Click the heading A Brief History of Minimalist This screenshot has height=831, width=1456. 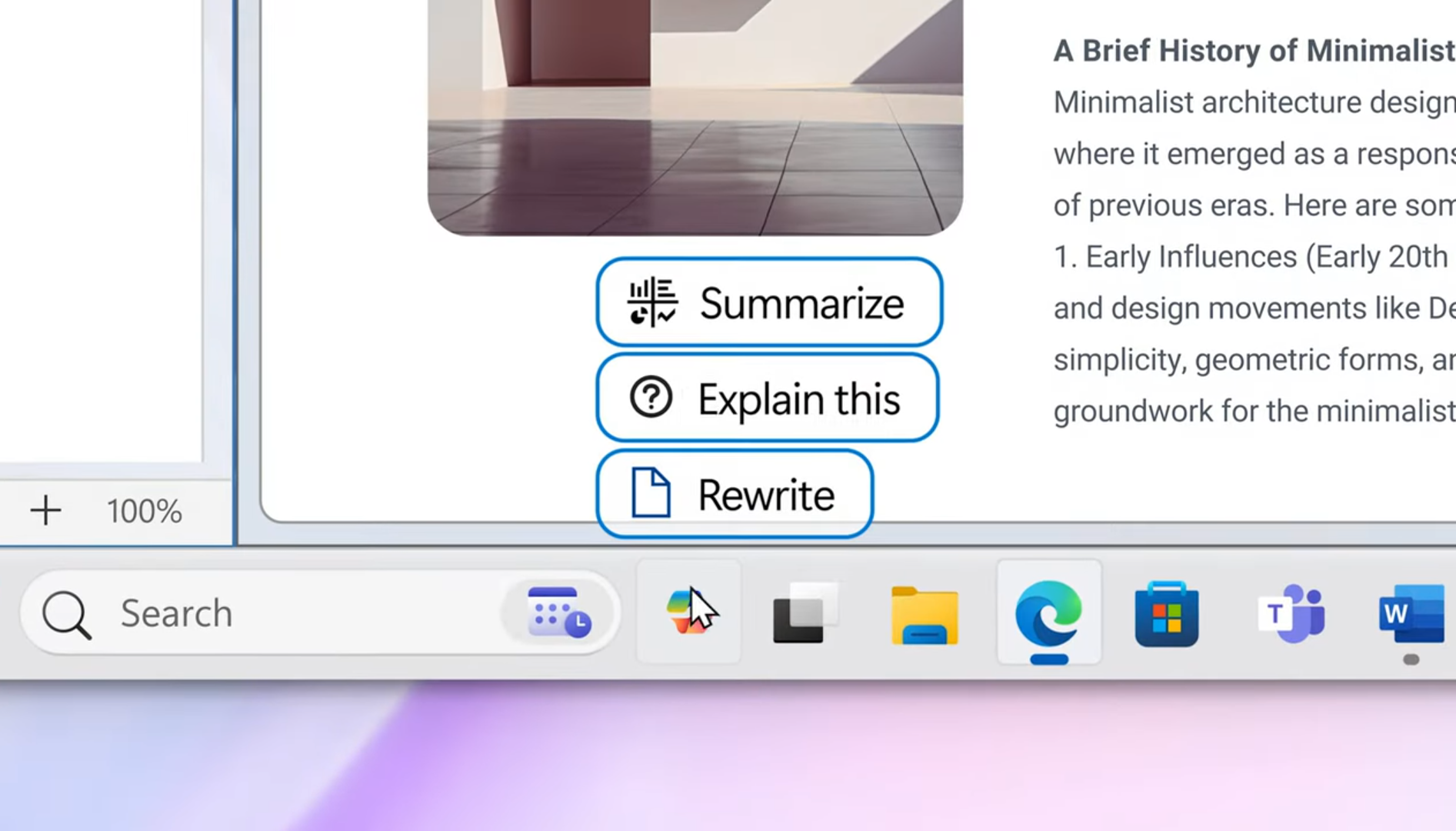[1254, 51]
